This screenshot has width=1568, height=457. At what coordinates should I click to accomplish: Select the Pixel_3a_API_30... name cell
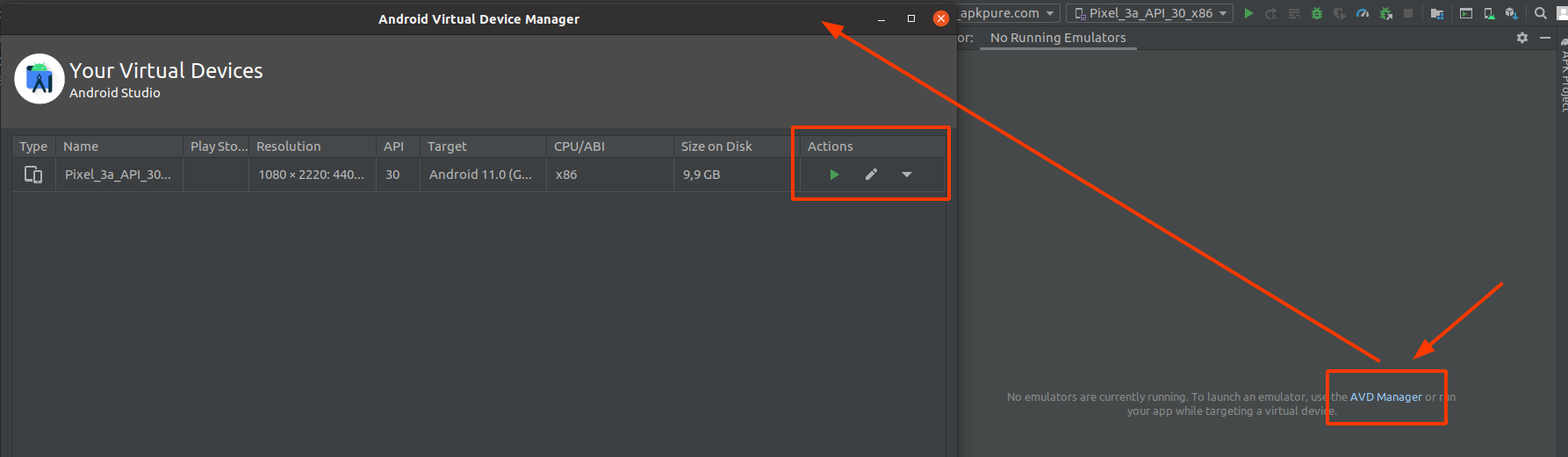click(x=119, y=175)
